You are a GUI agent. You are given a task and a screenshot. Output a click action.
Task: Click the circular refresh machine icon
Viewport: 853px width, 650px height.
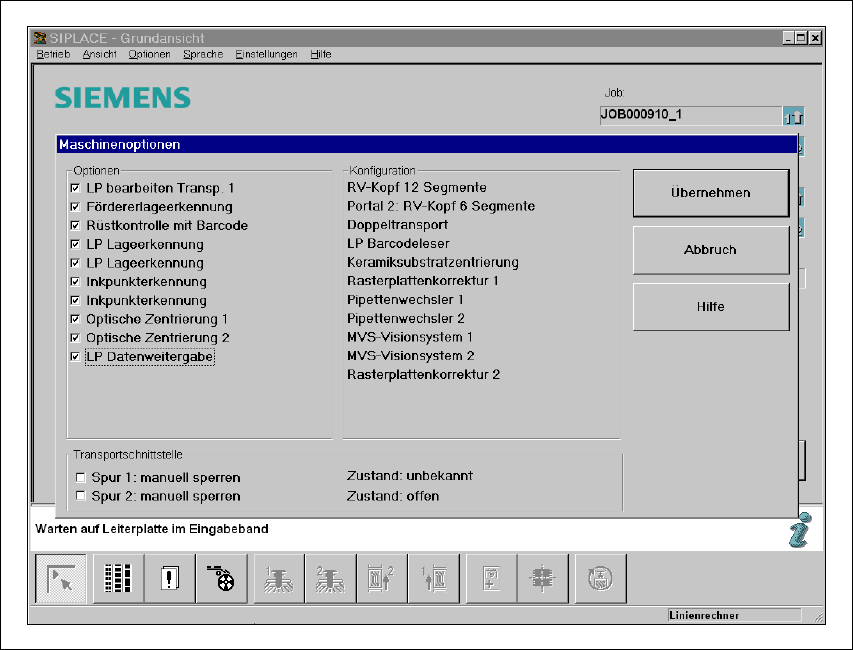pos(601,578)
